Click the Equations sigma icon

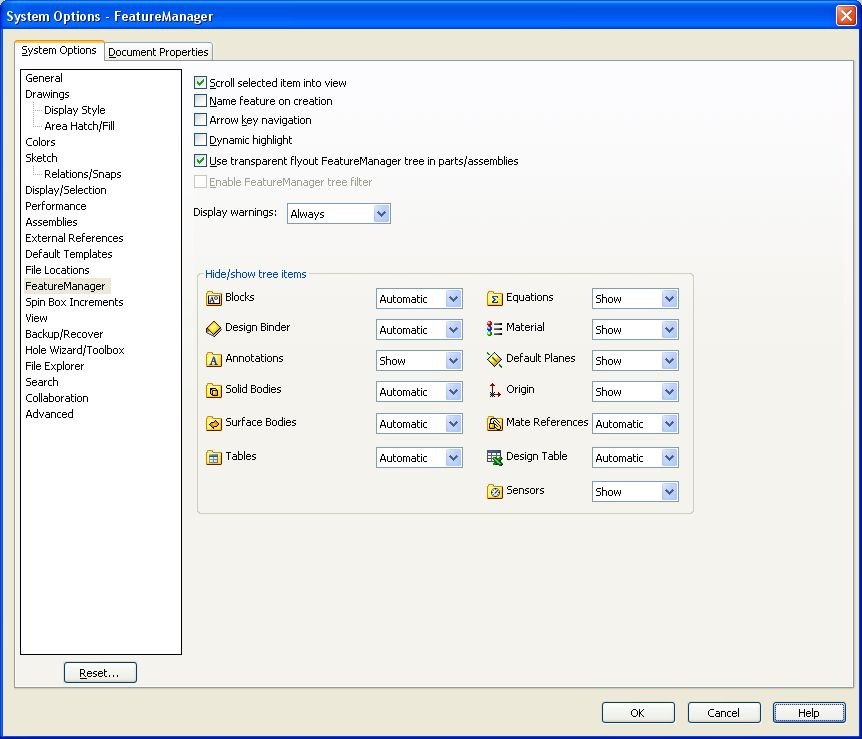click(x=495, y=299)
